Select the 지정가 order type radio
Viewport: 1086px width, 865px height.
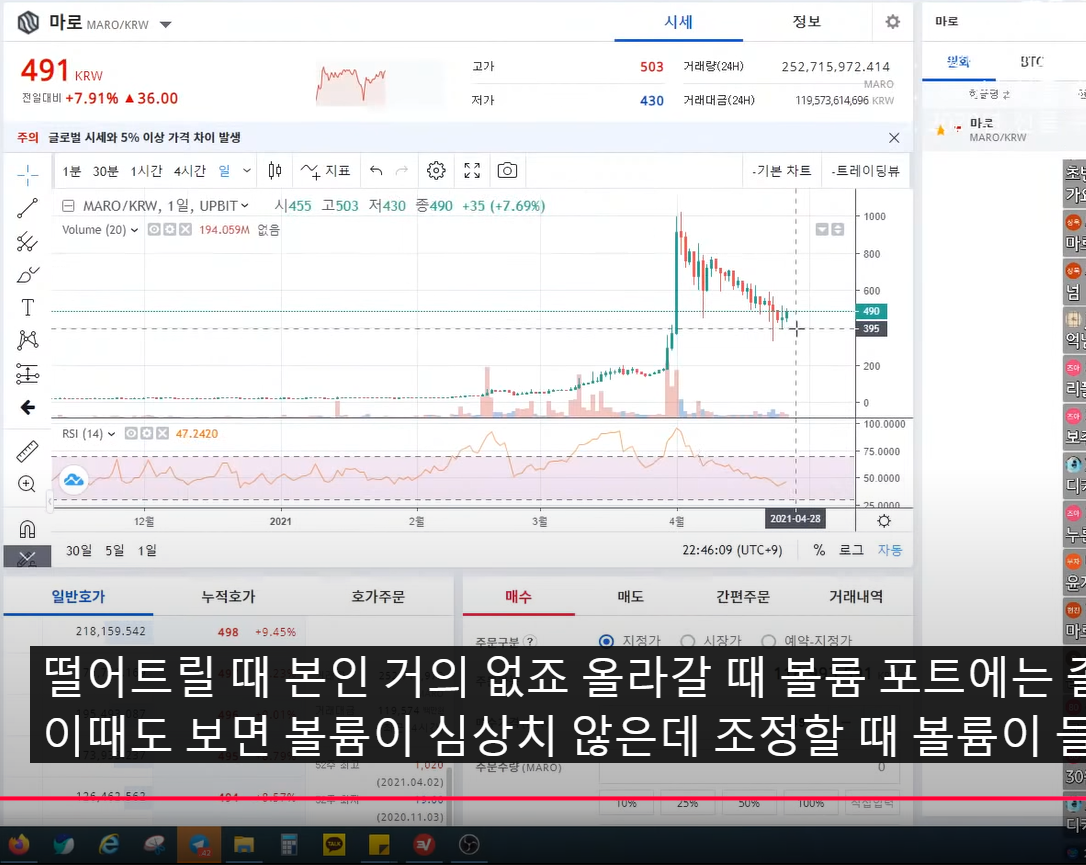coord(606,641)
